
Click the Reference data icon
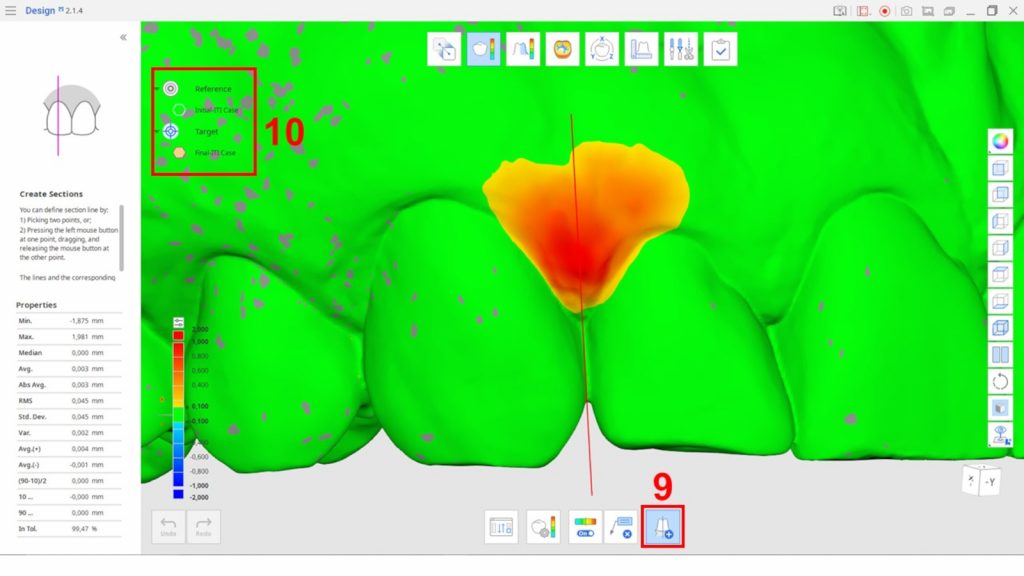[170, 88]
